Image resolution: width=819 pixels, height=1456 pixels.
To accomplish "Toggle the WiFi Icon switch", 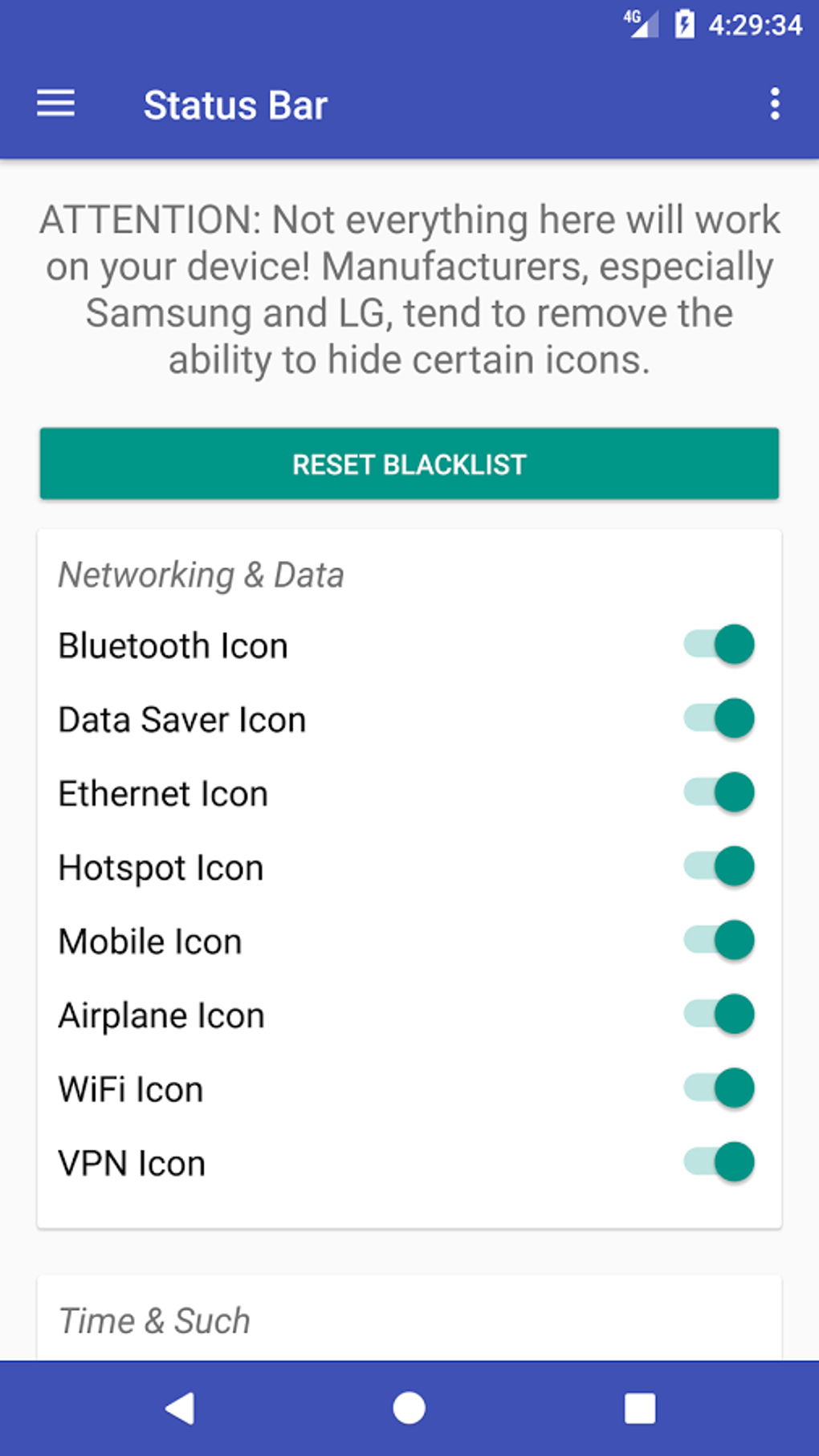I will click(x=719, y=1088).
